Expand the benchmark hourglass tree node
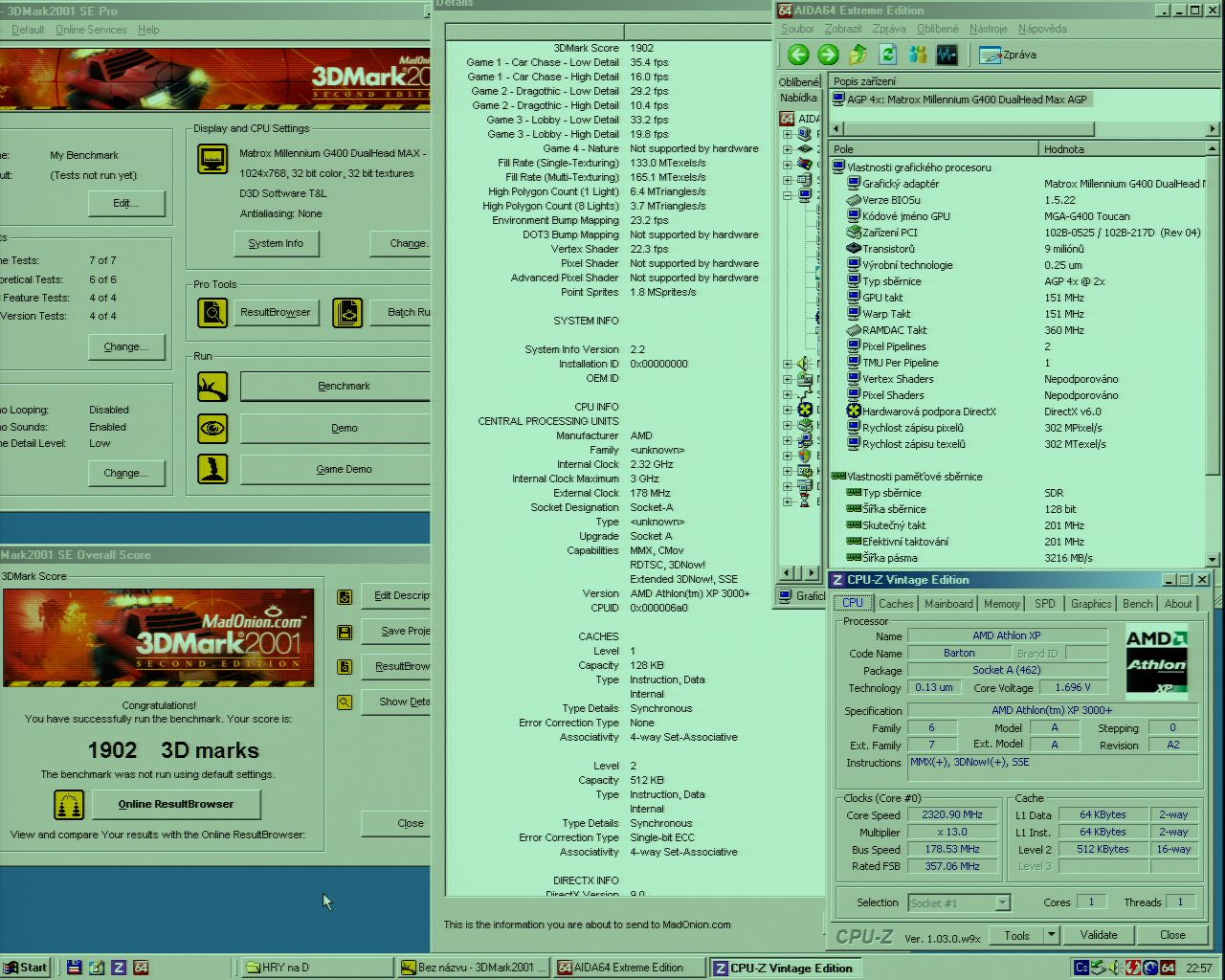 tap(788, 501)
